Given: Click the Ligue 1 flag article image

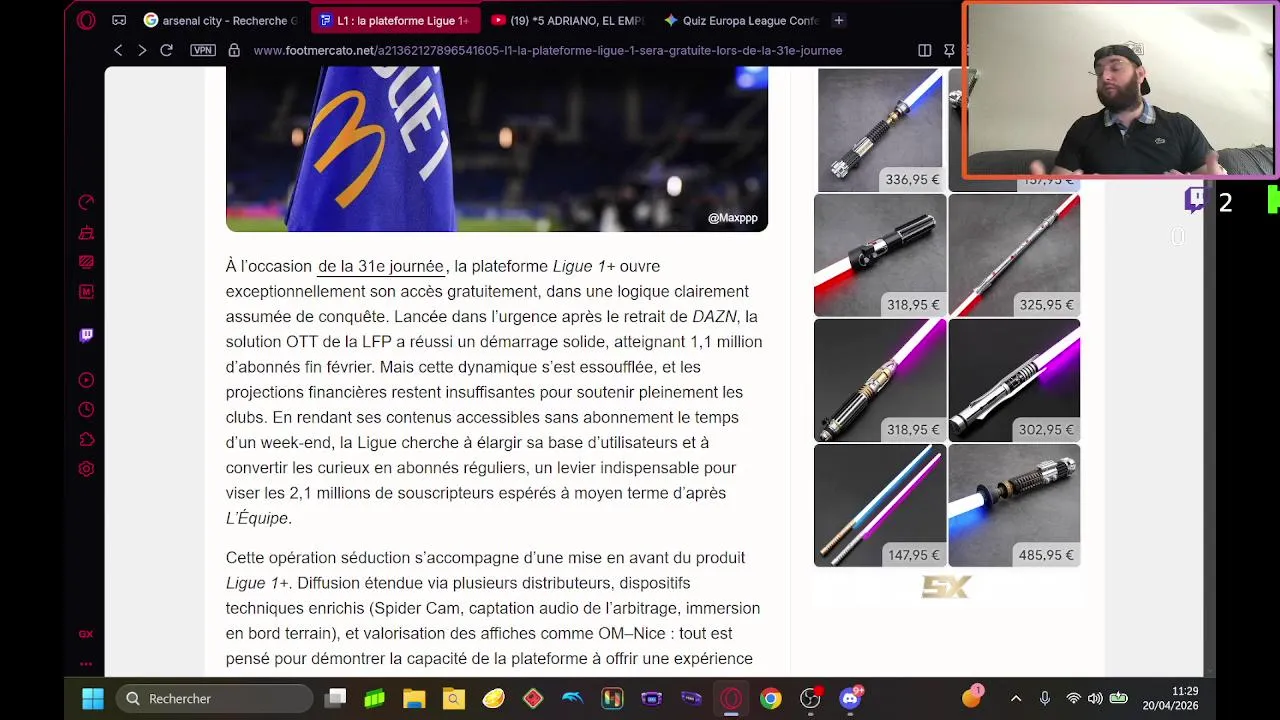Looking at the screenshot, I should (497, 149).
